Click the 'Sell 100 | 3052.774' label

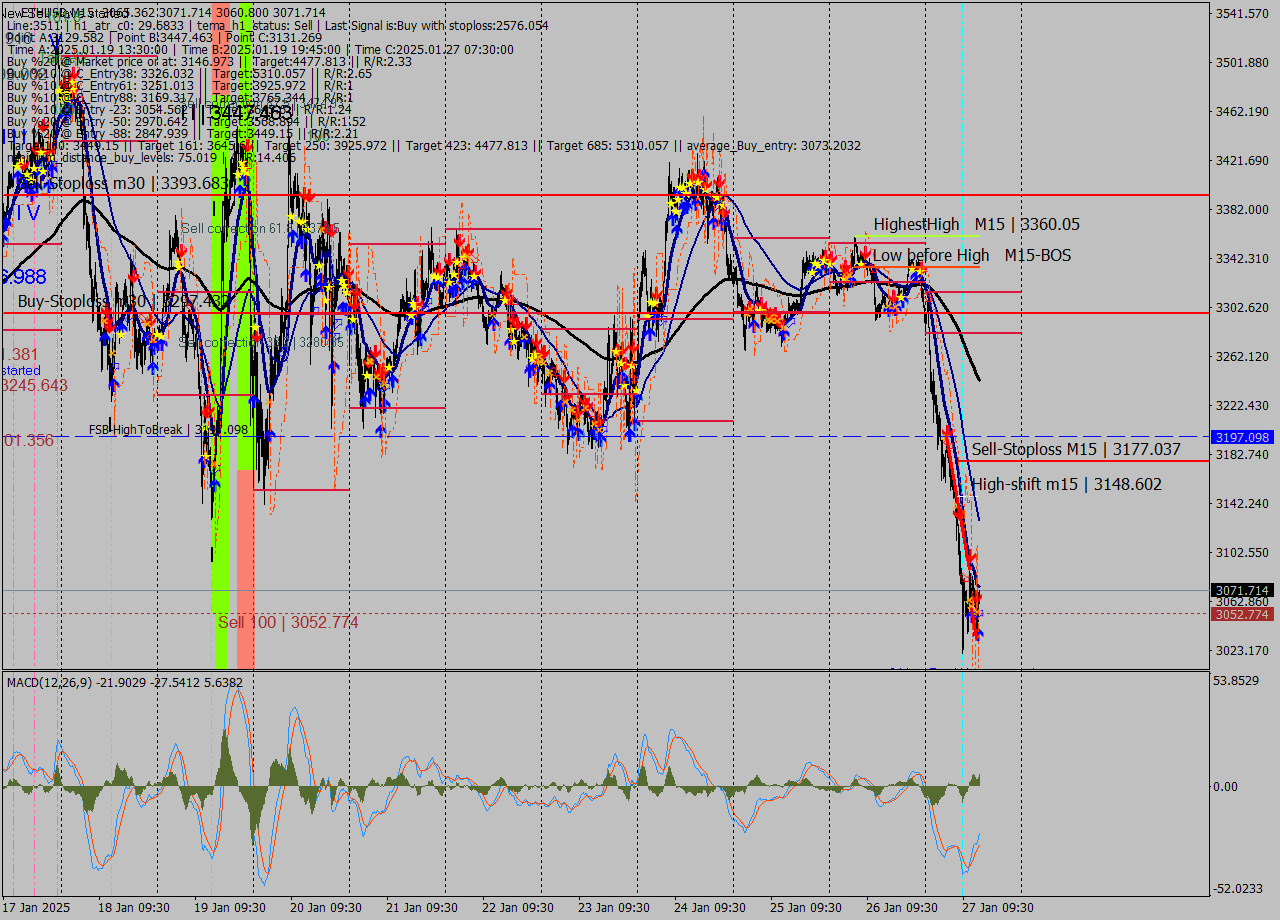point(288,622)
